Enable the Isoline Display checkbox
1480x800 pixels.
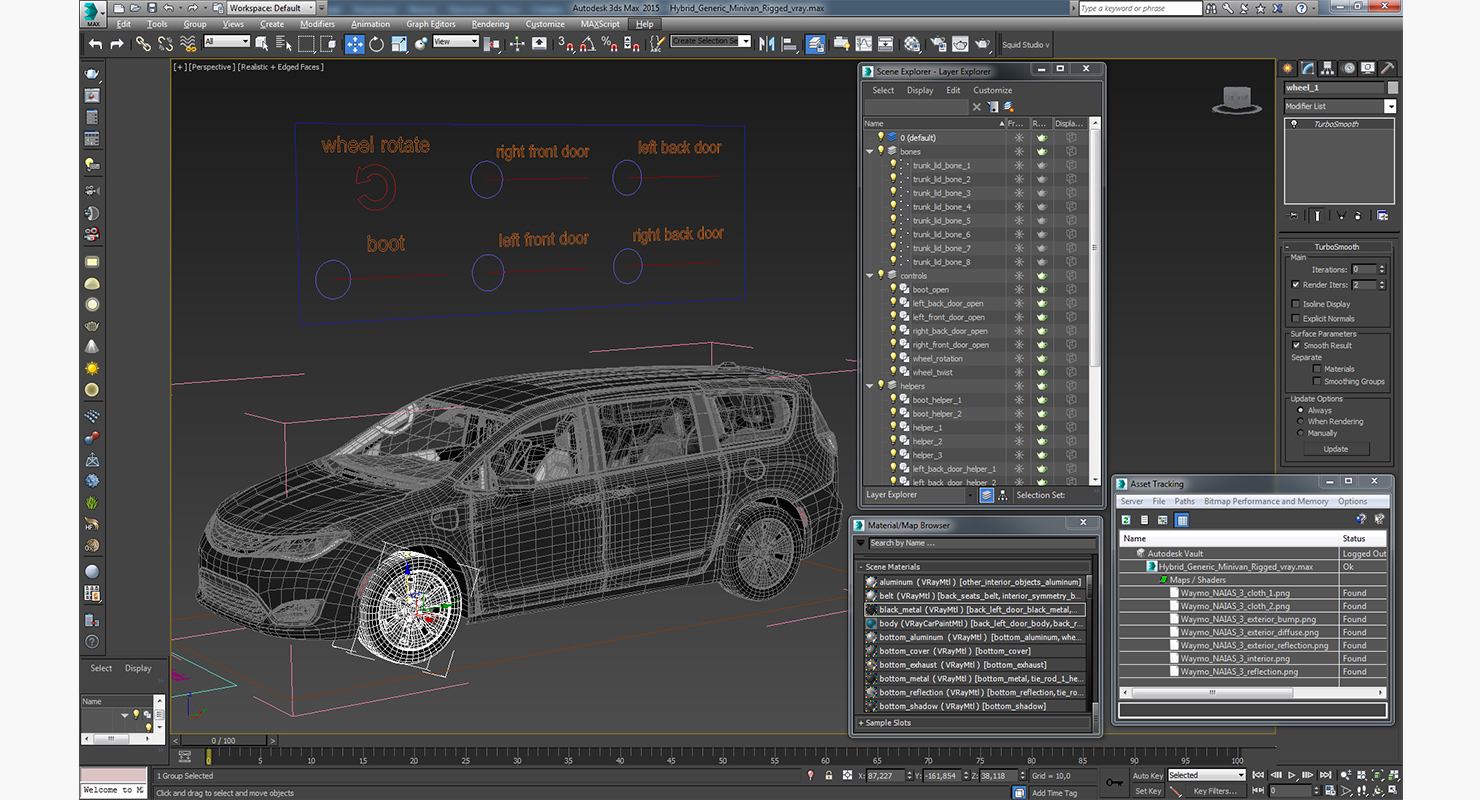pos(1296,304)
